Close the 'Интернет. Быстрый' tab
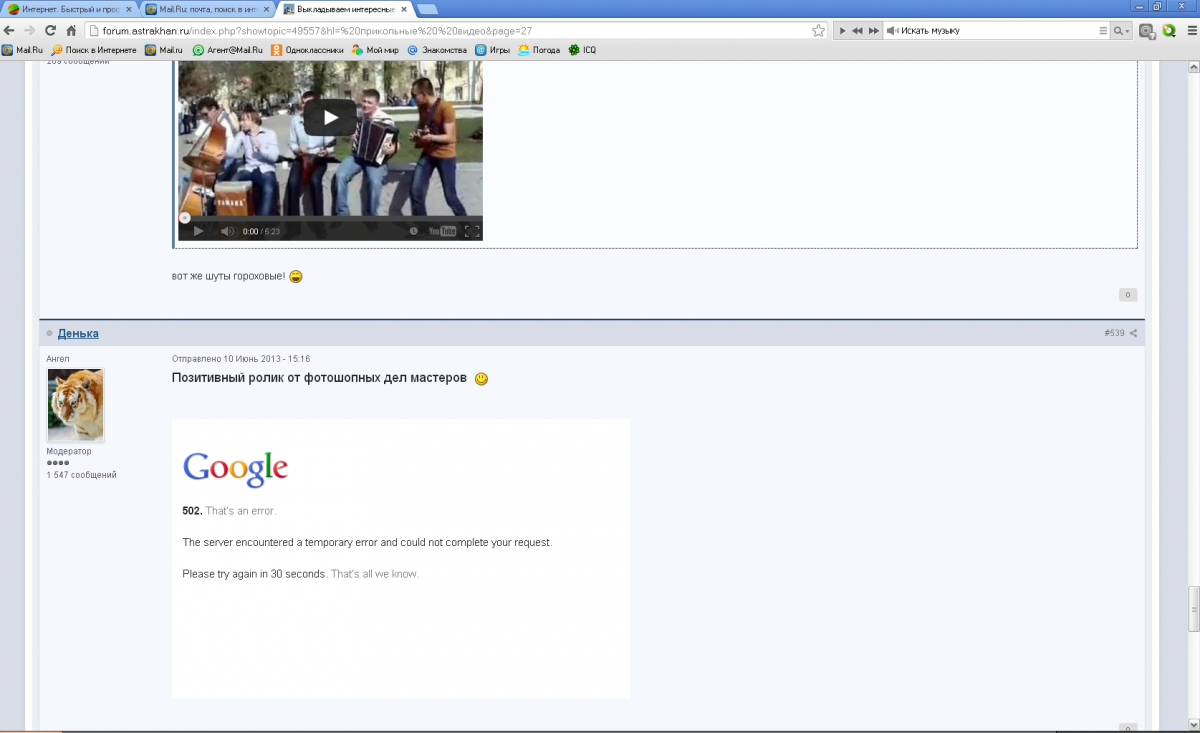 click(128, 9)
